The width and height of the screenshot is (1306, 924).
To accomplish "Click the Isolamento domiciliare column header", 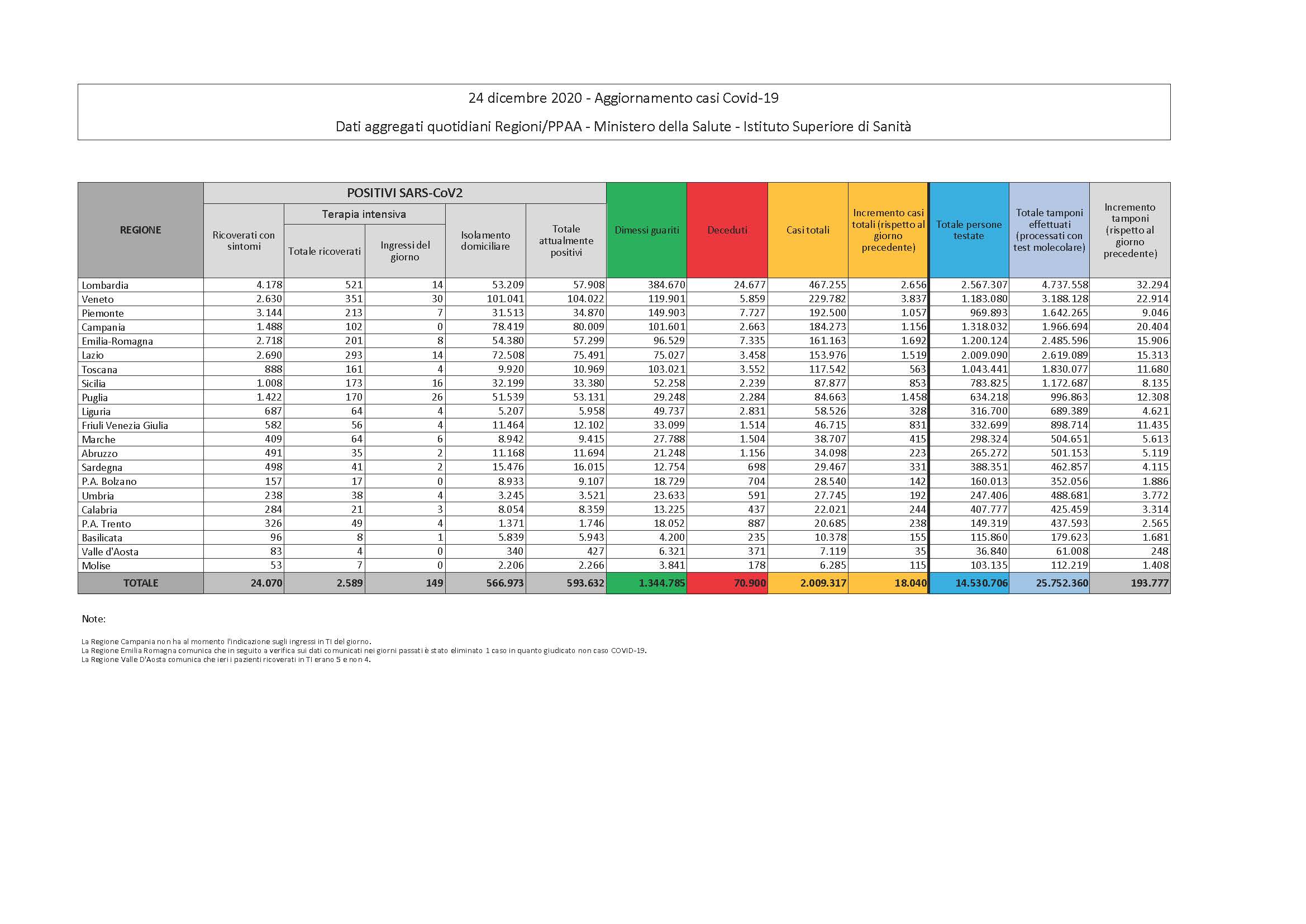I will [485, 241].
